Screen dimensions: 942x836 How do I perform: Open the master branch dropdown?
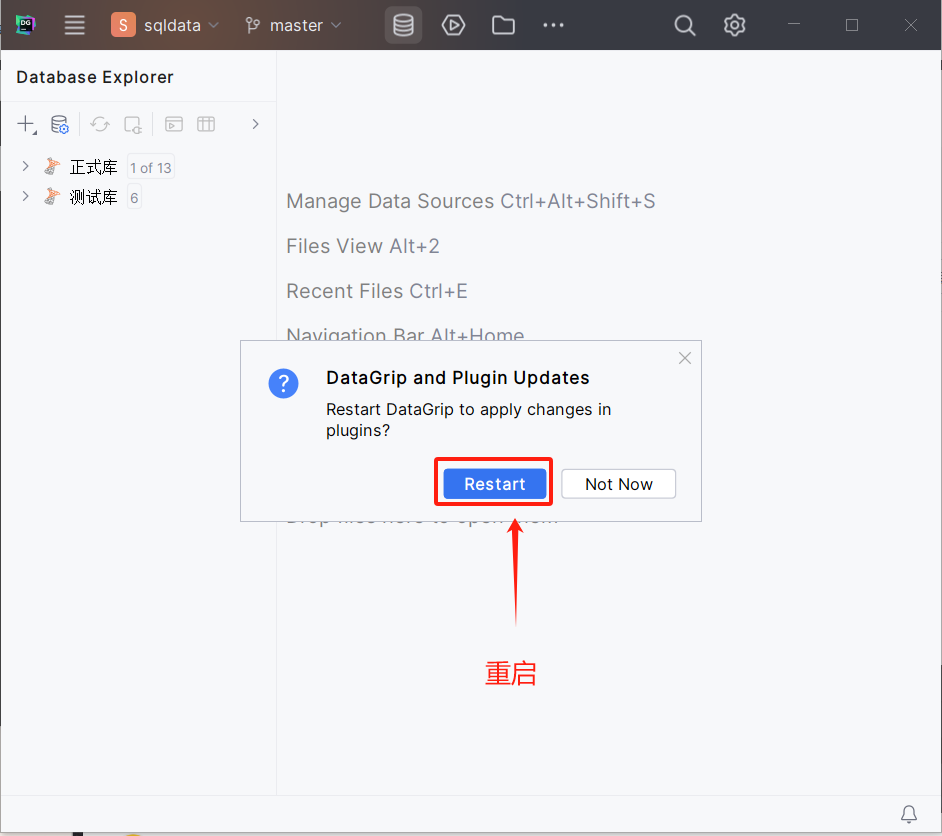(x=293, y=25)
